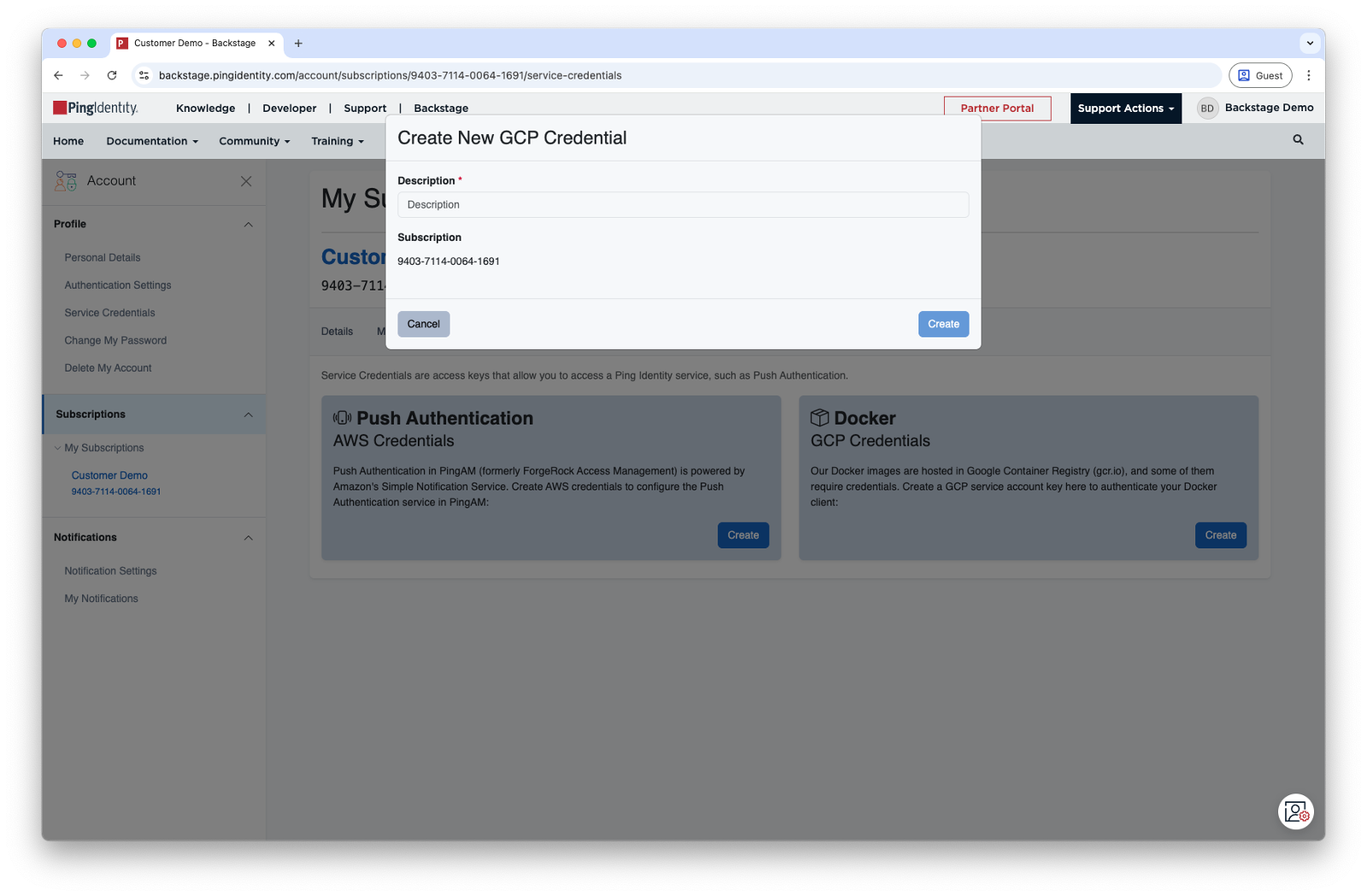Open a new browser tab
The height and width of the screenshot is (896, 1367).
click(x=298, y=44)
